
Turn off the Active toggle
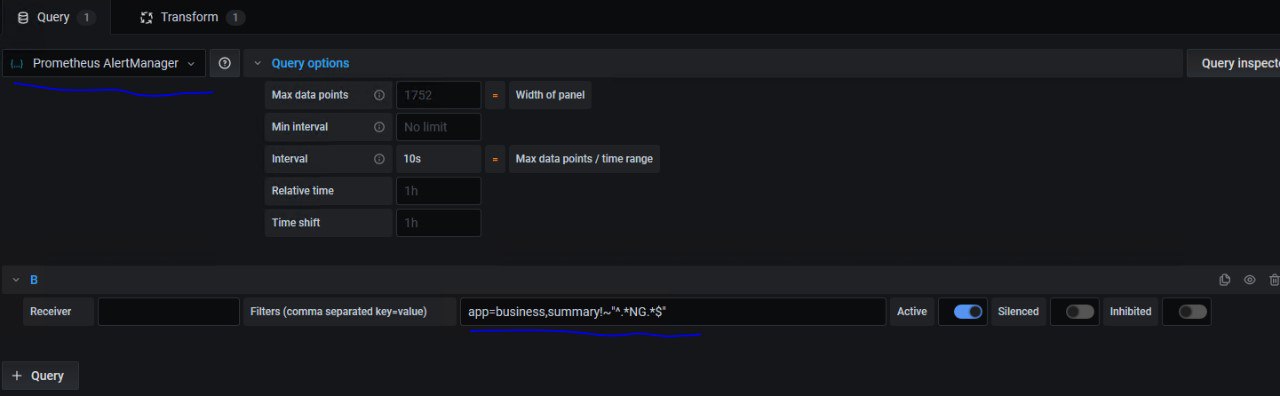click(x=968, y=312)
